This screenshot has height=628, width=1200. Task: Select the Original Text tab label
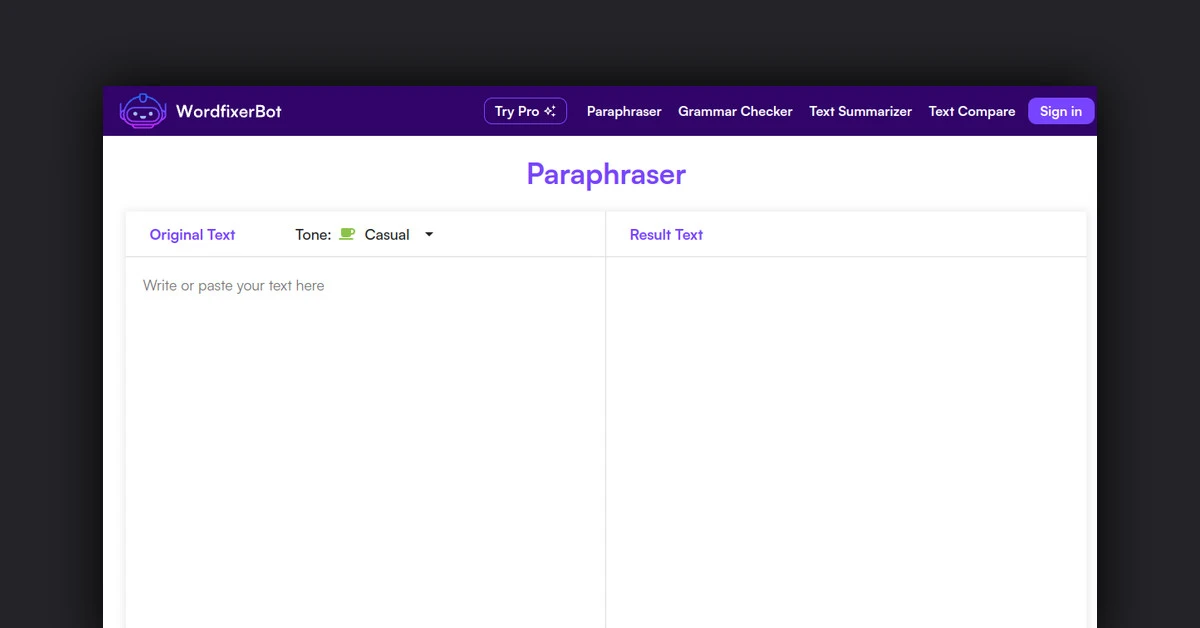click(192, 235)
